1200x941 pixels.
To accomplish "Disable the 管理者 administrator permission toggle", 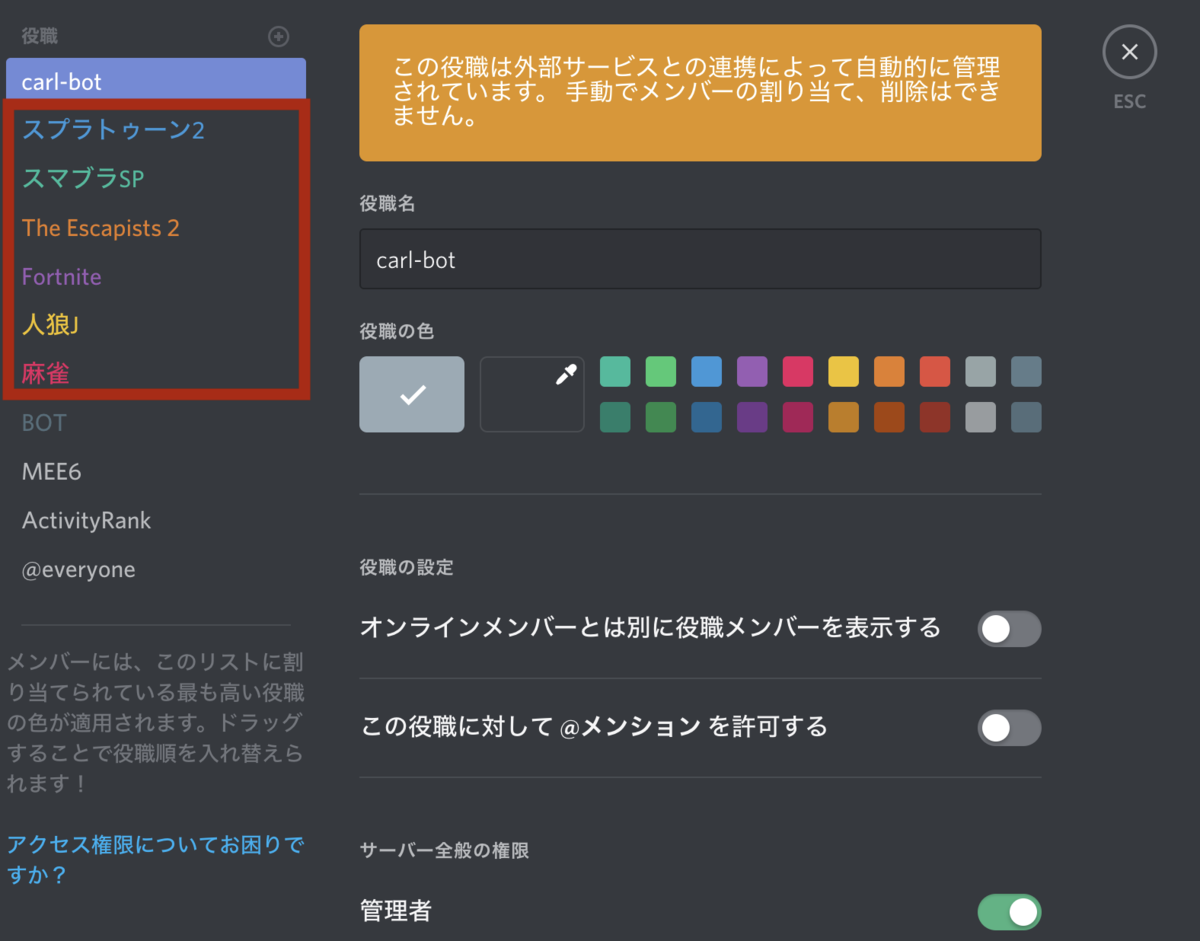I will point(1009,912).
